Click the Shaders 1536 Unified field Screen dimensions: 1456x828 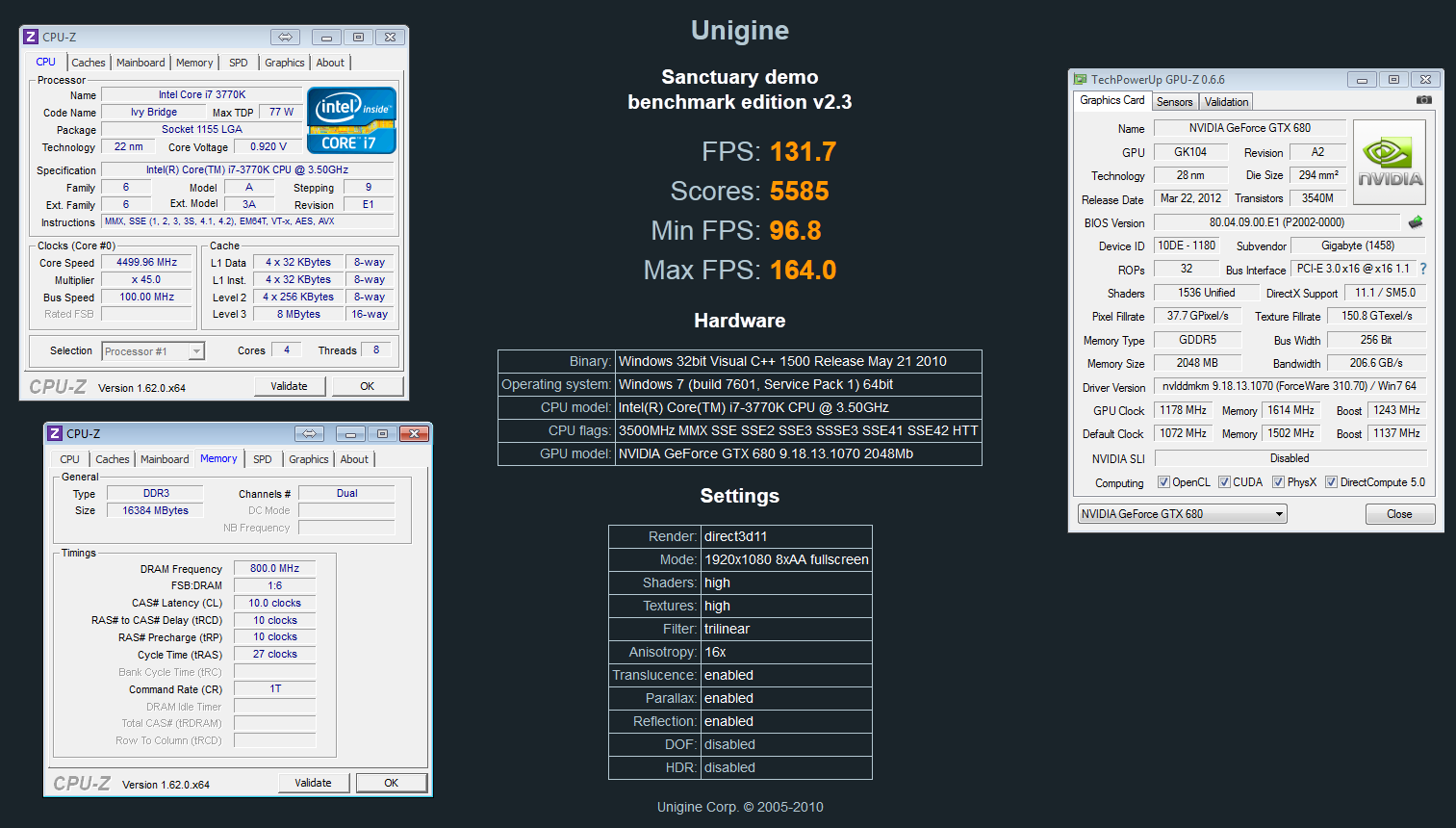coord(1207,293)
